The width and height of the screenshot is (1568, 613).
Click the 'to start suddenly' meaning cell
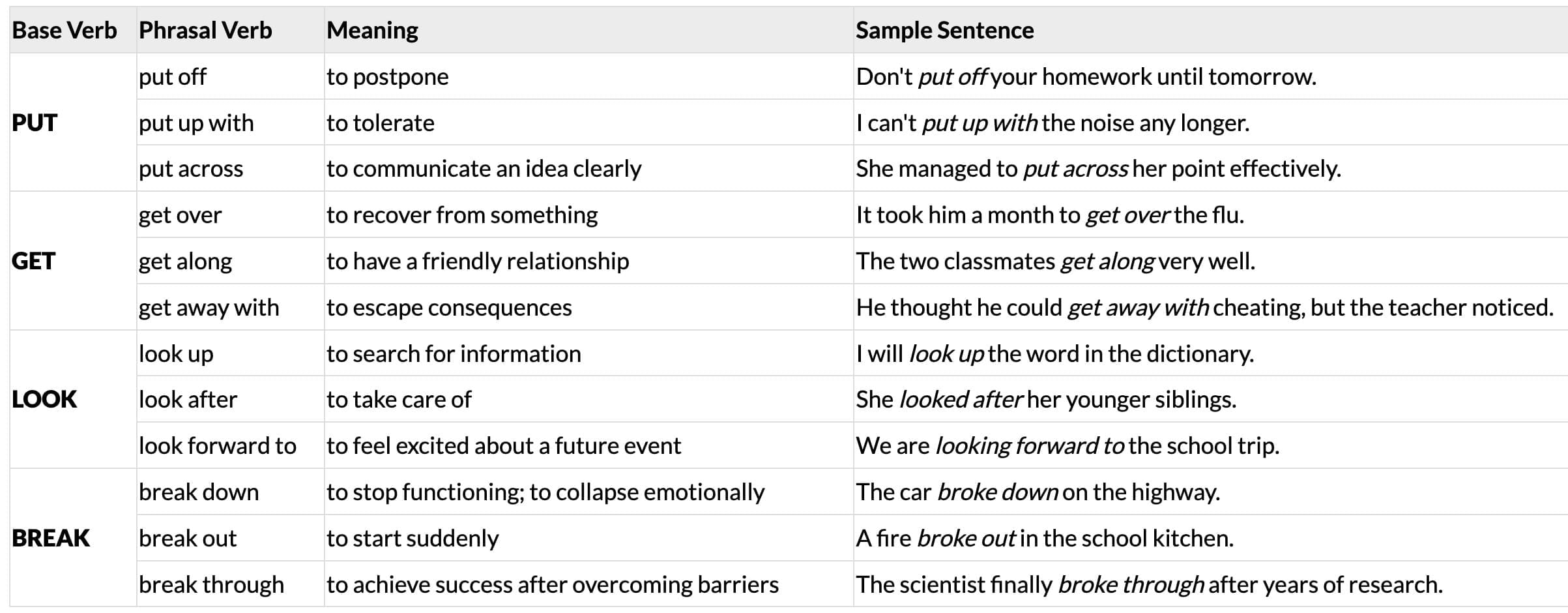tap(413, 539)
